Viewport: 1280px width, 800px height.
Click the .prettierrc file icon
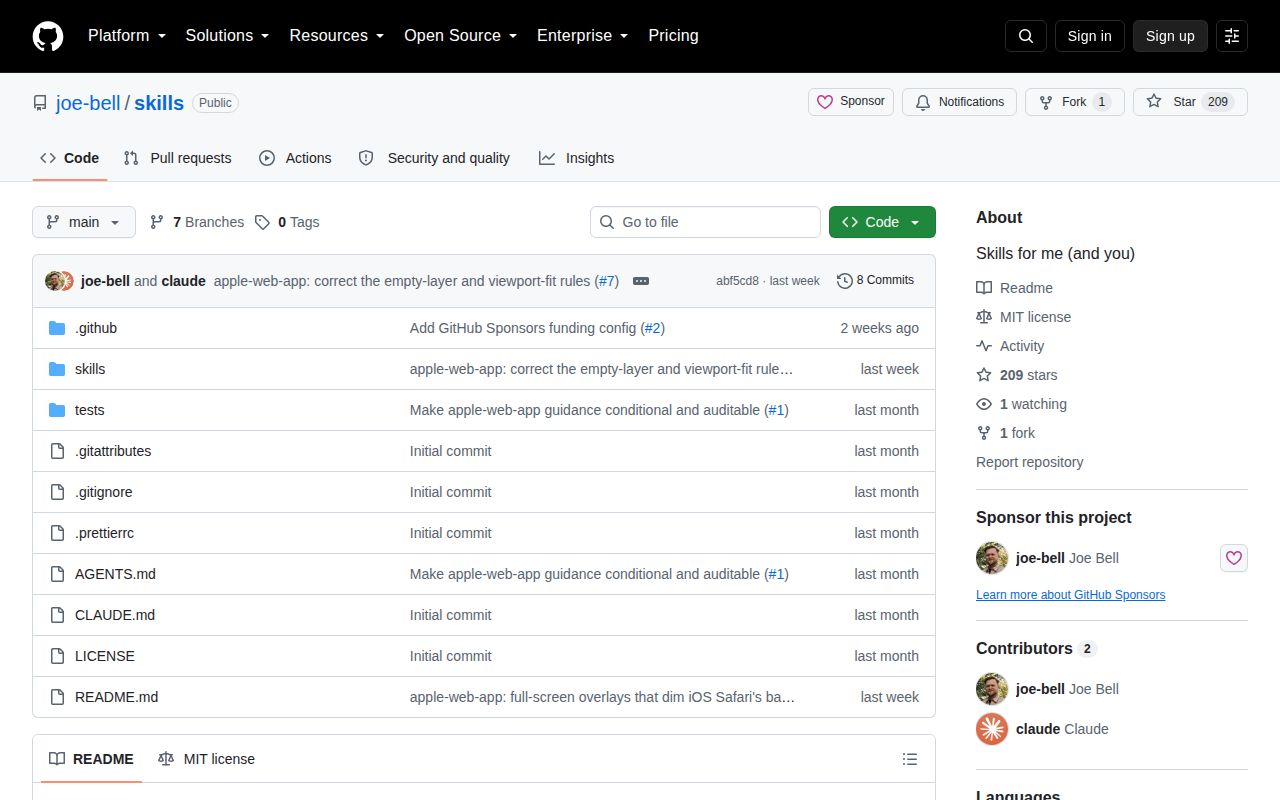coord(57,533)
